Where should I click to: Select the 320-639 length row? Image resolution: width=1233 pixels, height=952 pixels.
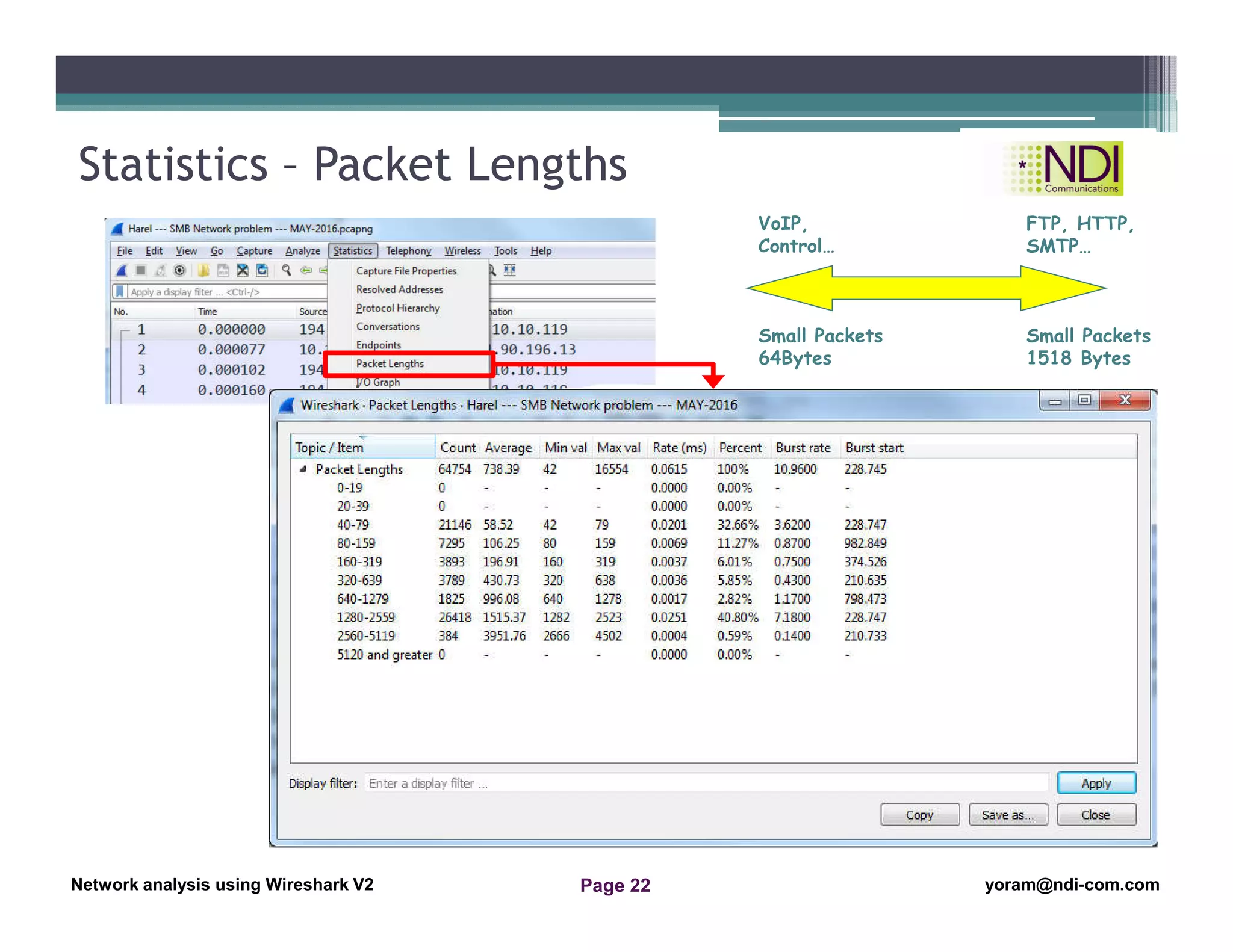tap(713, 580)
